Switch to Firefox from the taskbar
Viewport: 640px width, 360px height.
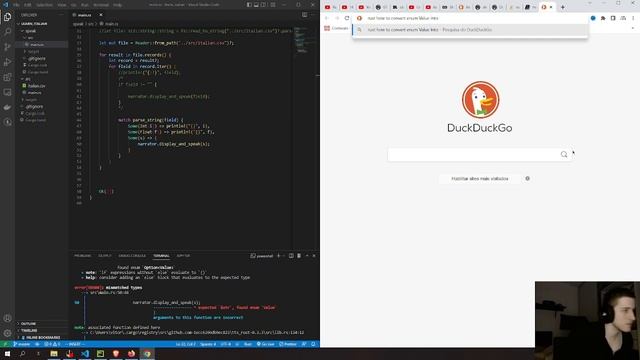click(131, 353)
